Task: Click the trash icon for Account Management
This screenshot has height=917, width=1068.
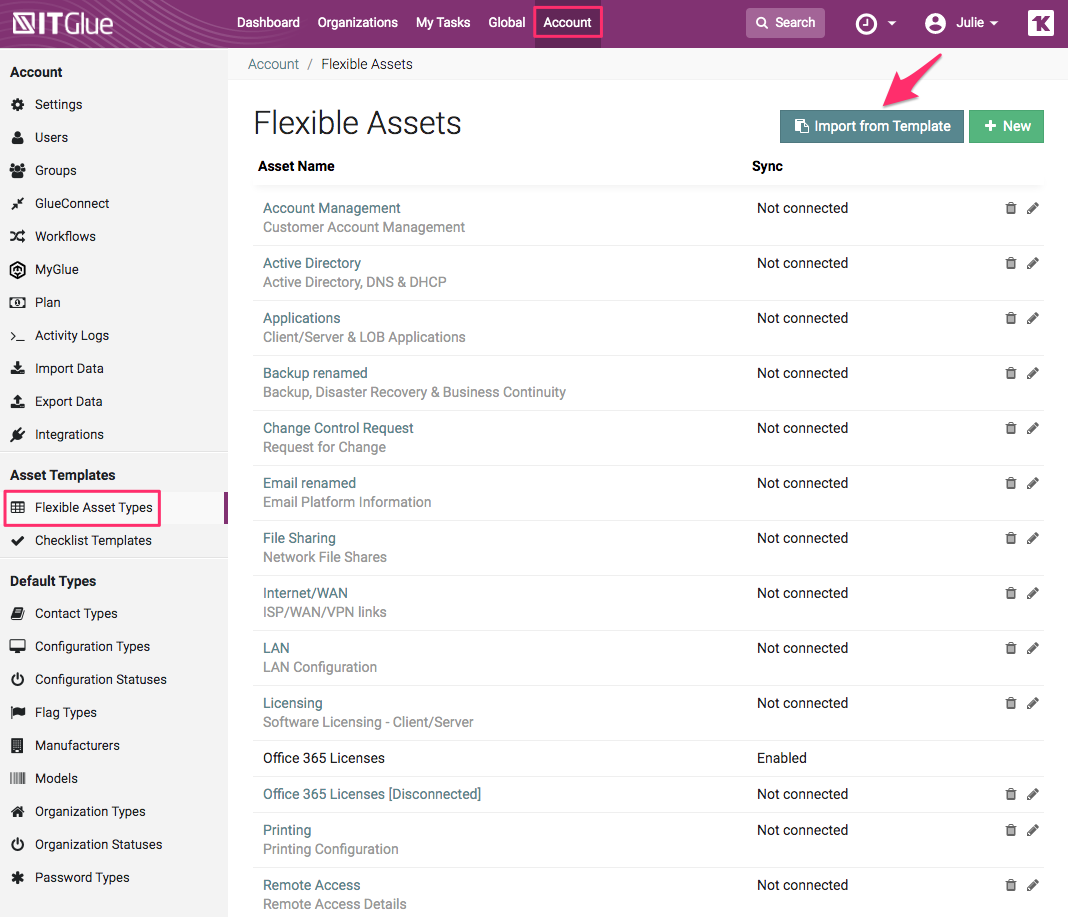Action: (1010, 208)
